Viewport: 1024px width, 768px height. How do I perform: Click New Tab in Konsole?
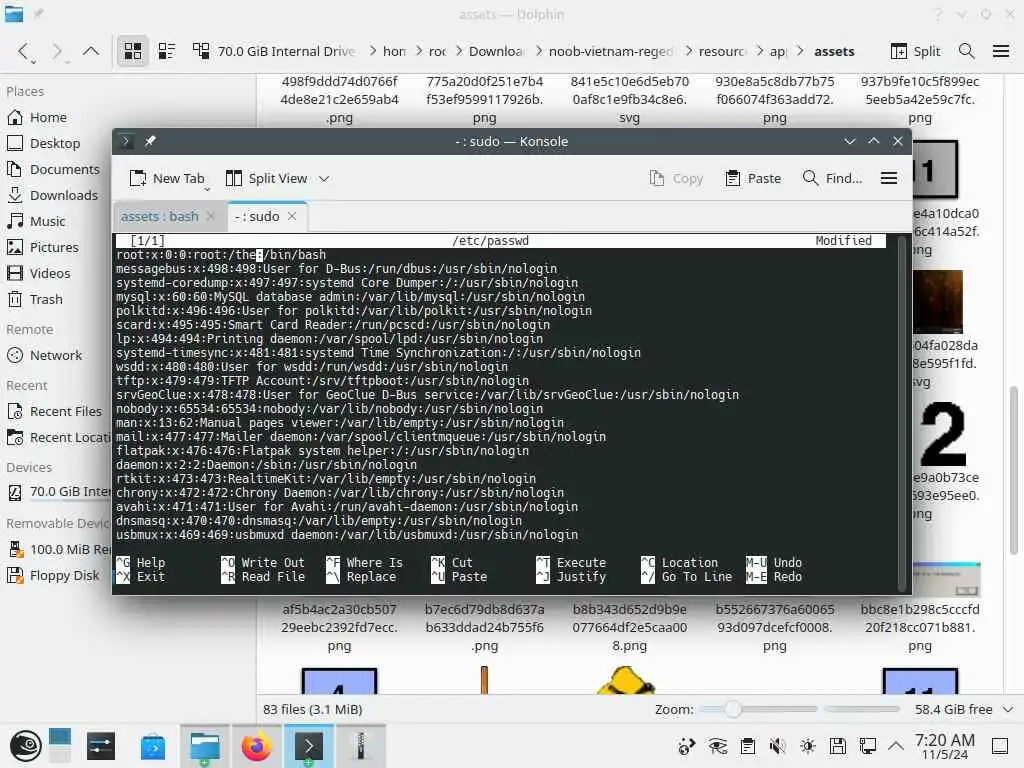coord(167,178)
